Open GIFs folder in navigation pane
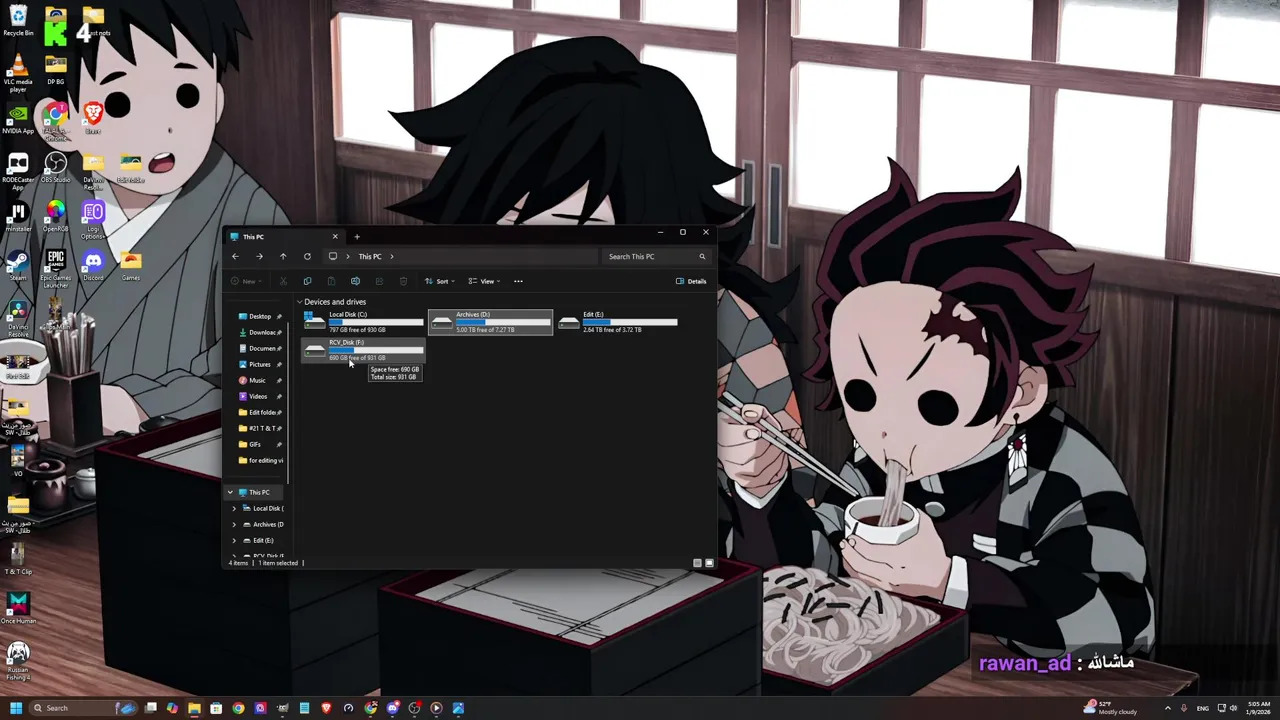 click(x=259, y=444)
